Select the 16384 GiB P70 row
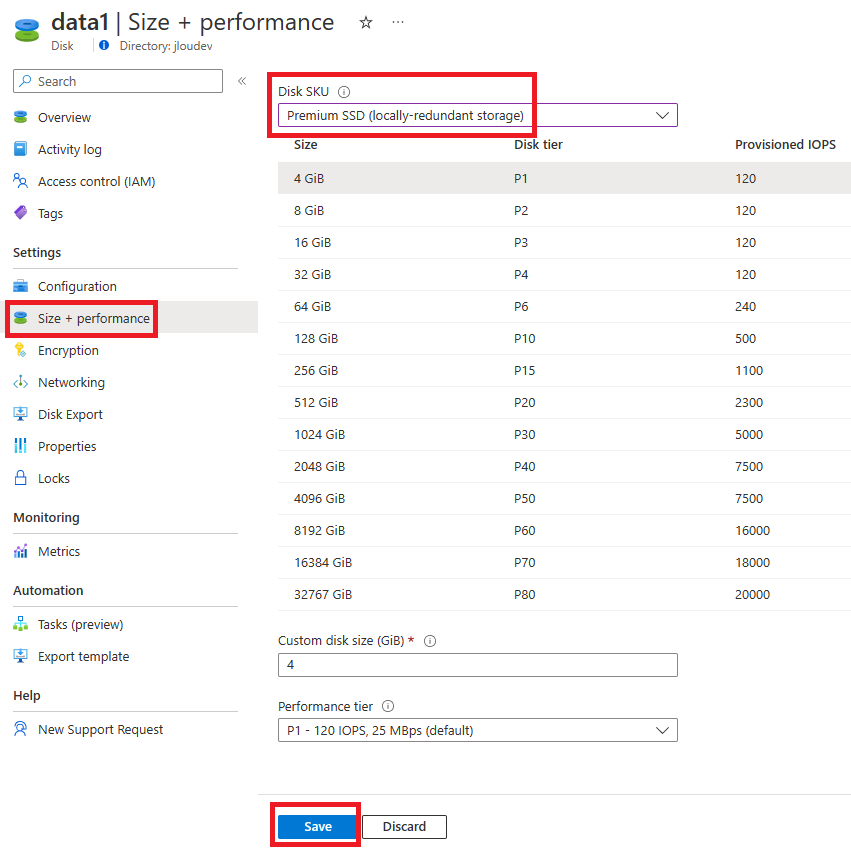Viewport: 851px width, 859px height. (564, 563)
